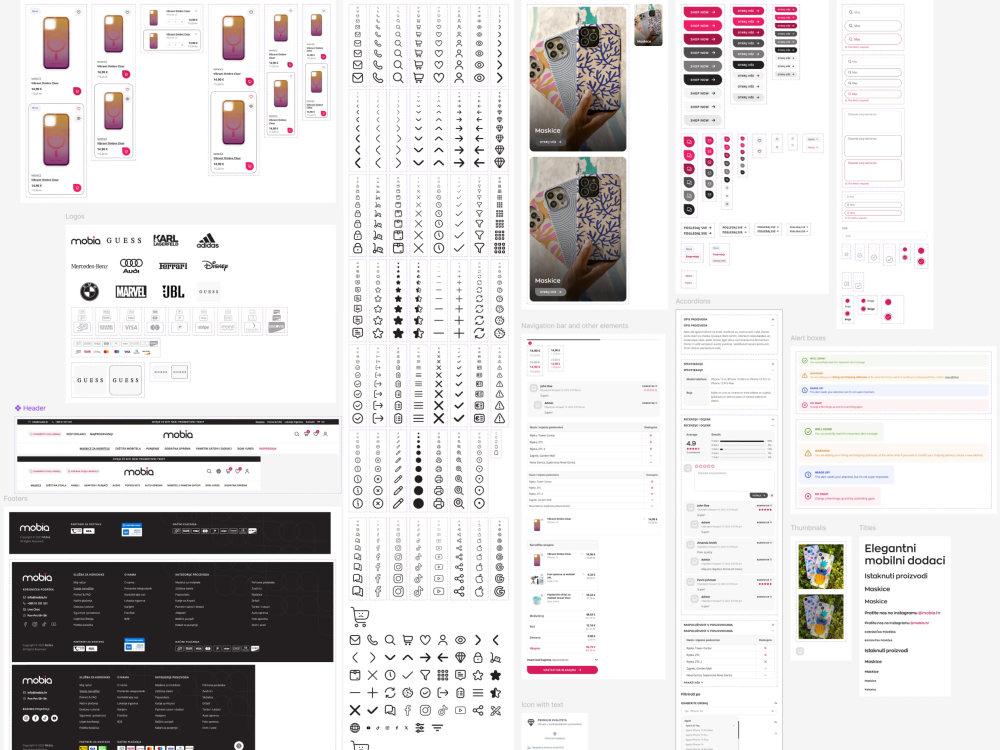This screenshot has width=1000, height=750.
Task: Toggle the square checkbox showing a checkmark
Action: [x=858, y=286]
